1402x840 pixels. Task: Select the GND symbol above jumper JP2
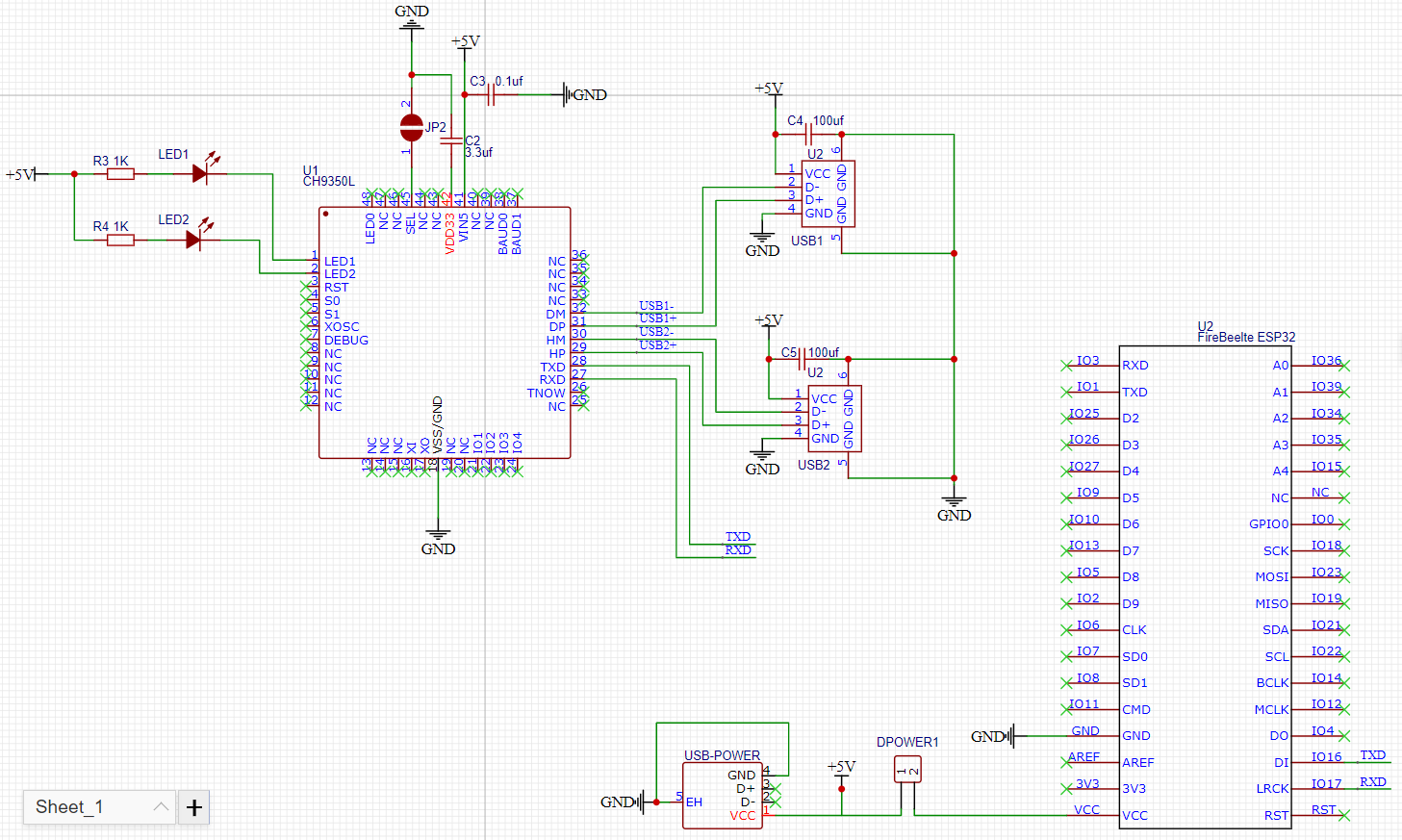point(412,17)
